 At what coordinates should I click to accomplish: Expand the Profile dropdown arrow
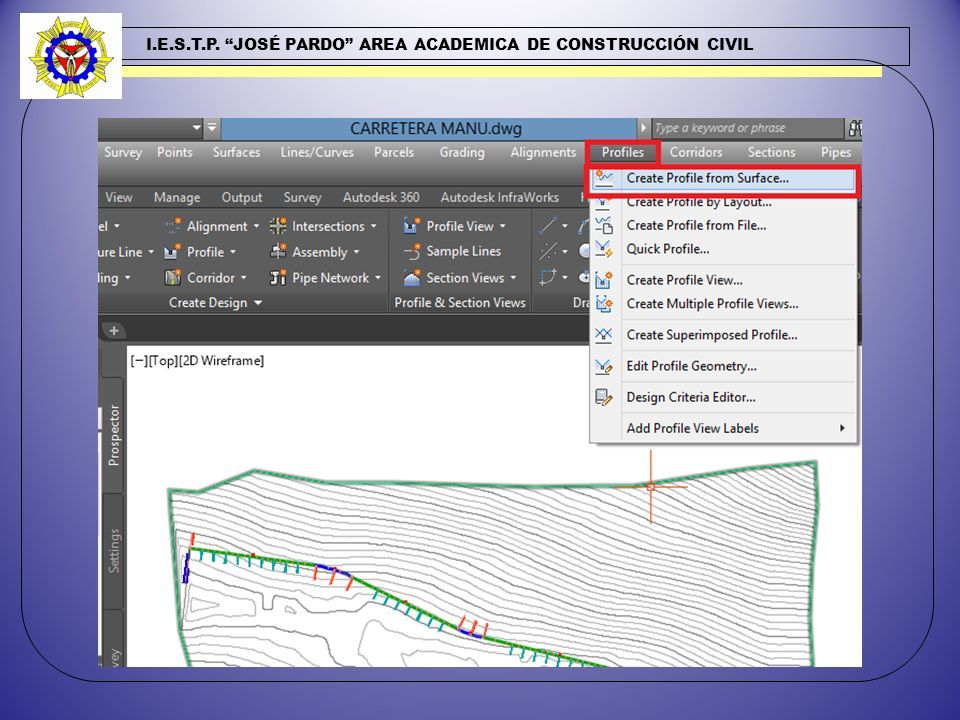tap(233, 252)
